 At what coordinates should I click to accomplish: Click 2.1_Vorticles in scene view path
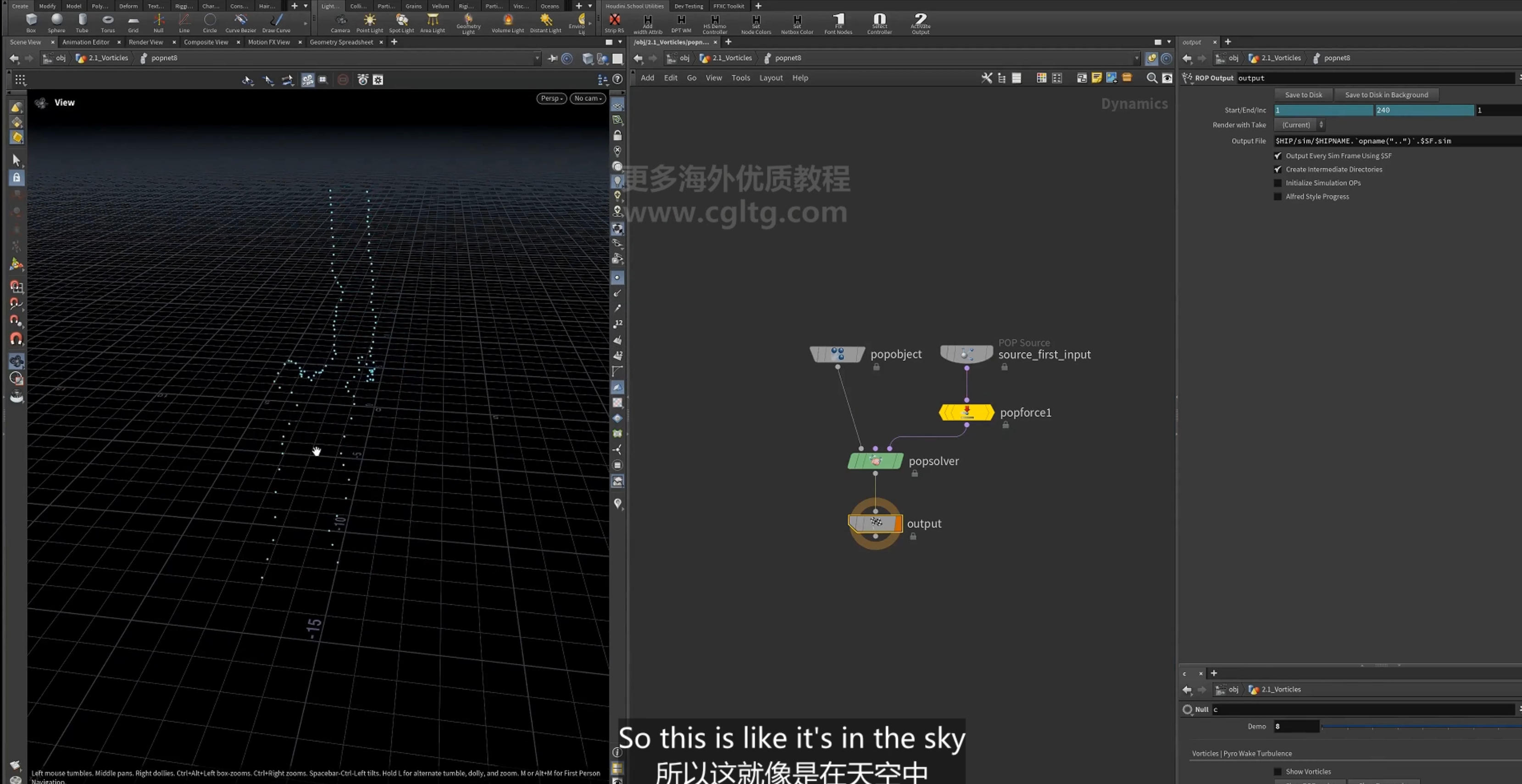click(108, 58)
